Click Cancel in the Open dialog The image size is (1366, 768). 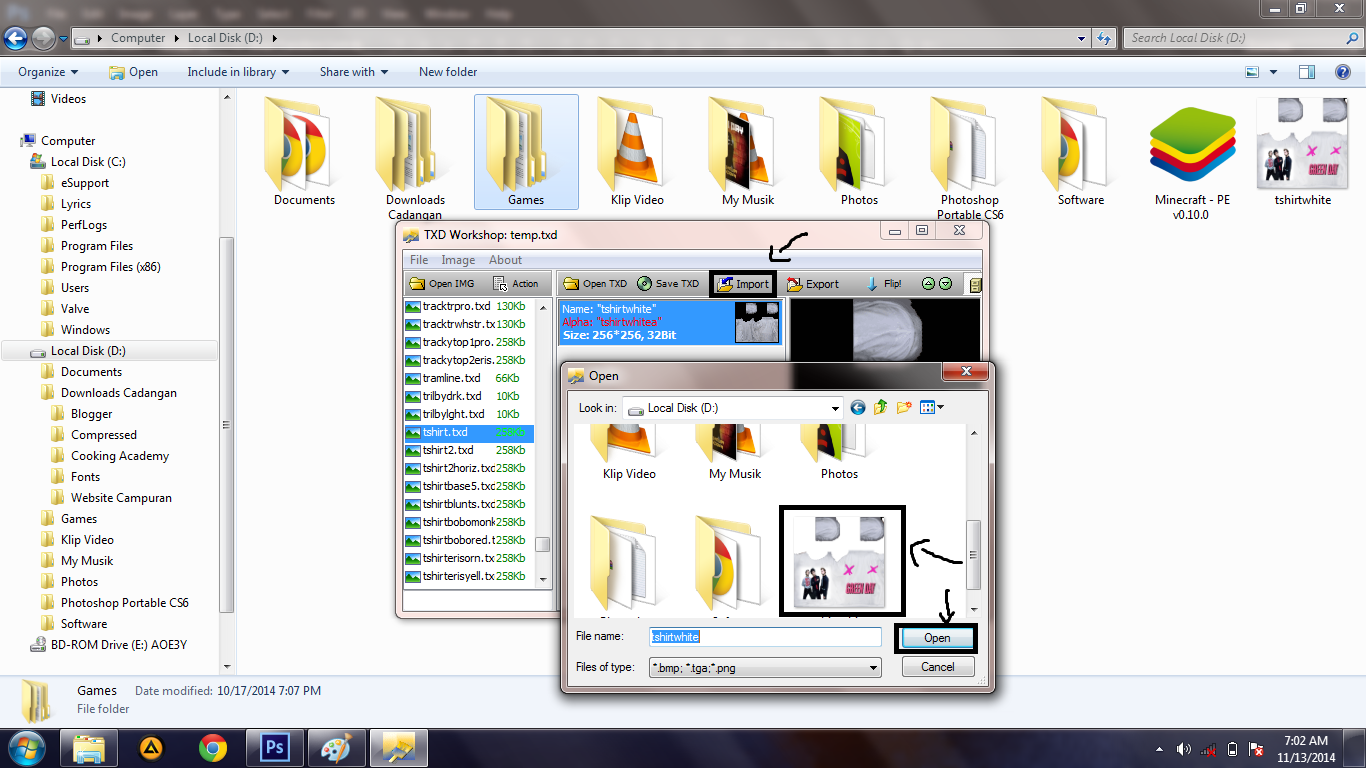937,667
